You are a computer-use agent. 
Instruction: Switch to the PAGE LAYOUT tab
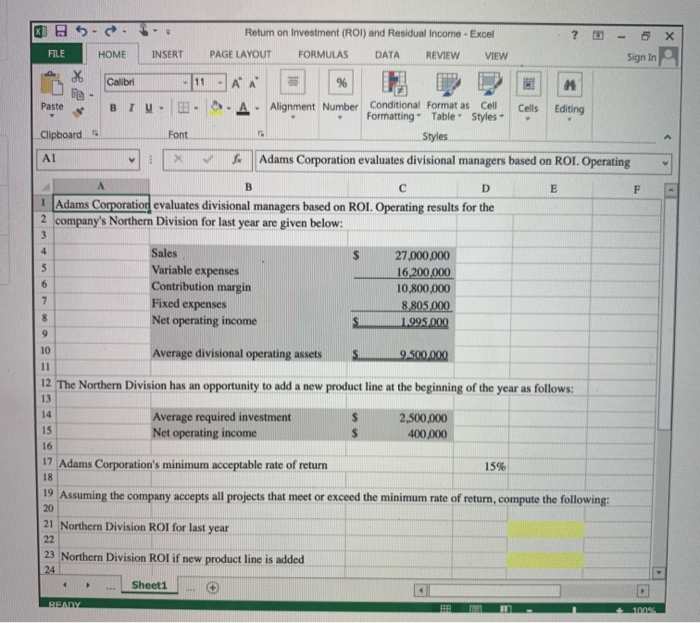(x=241, y=54)
